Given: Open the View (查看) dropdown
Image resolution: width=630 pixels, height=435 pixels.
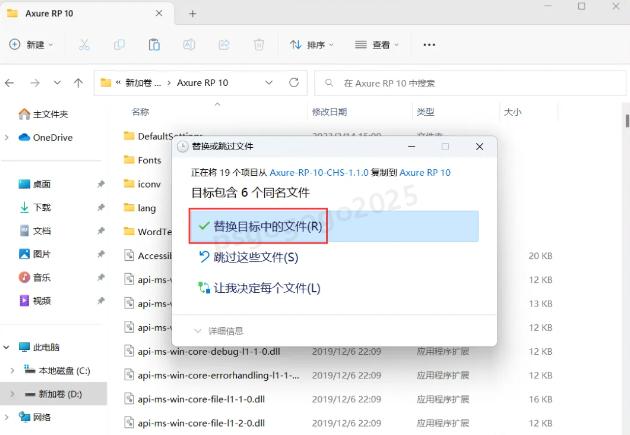Looking at the screenshot, I should (376, 45).
